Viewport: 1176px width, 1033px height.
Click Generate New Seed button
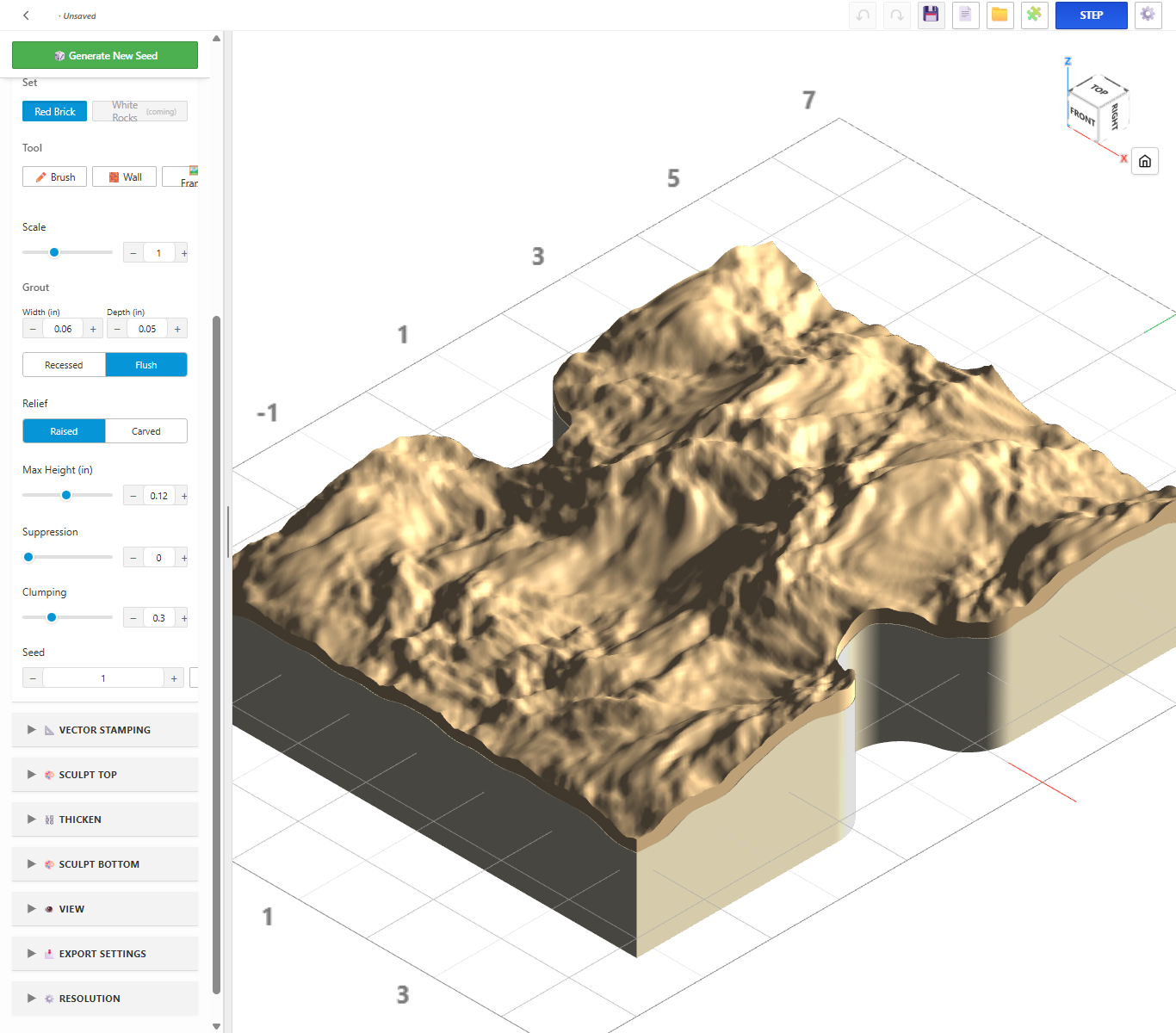click(105, 55)
